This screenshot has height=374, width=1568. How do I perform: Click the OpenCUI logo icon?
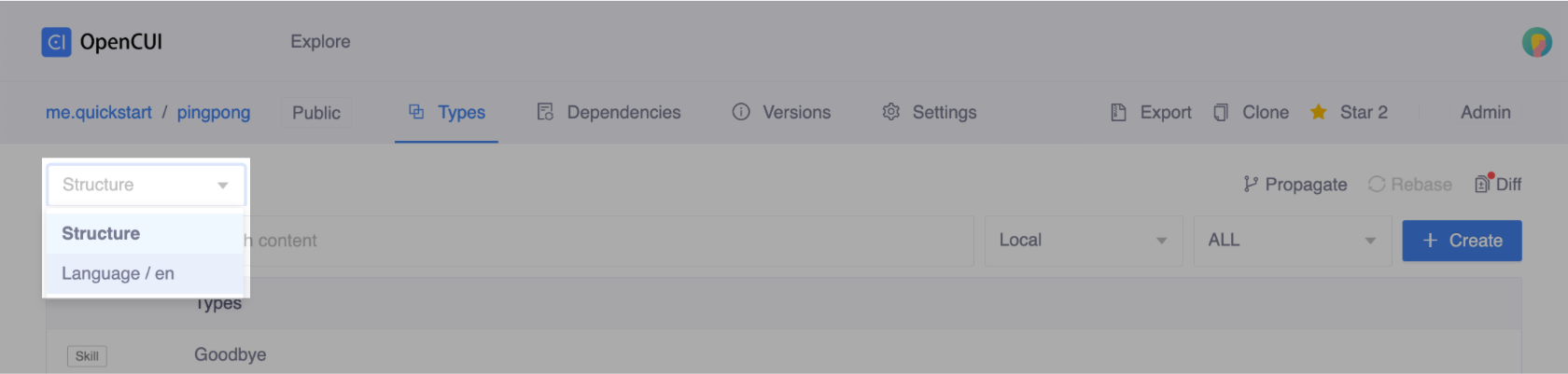pyautogui.click(x=56, y=42)
